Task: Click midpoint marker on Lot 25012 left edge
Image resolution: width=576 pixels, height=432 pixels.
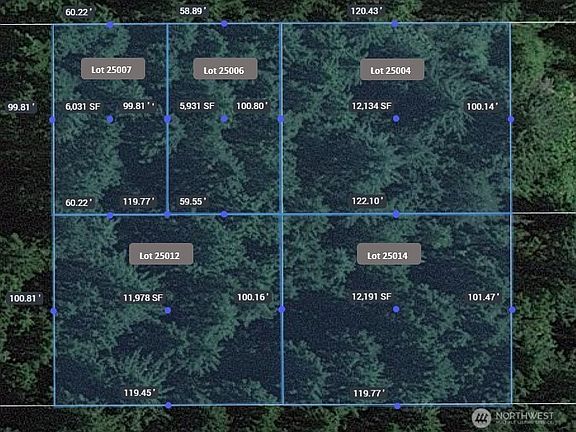Action: (54, 312)
